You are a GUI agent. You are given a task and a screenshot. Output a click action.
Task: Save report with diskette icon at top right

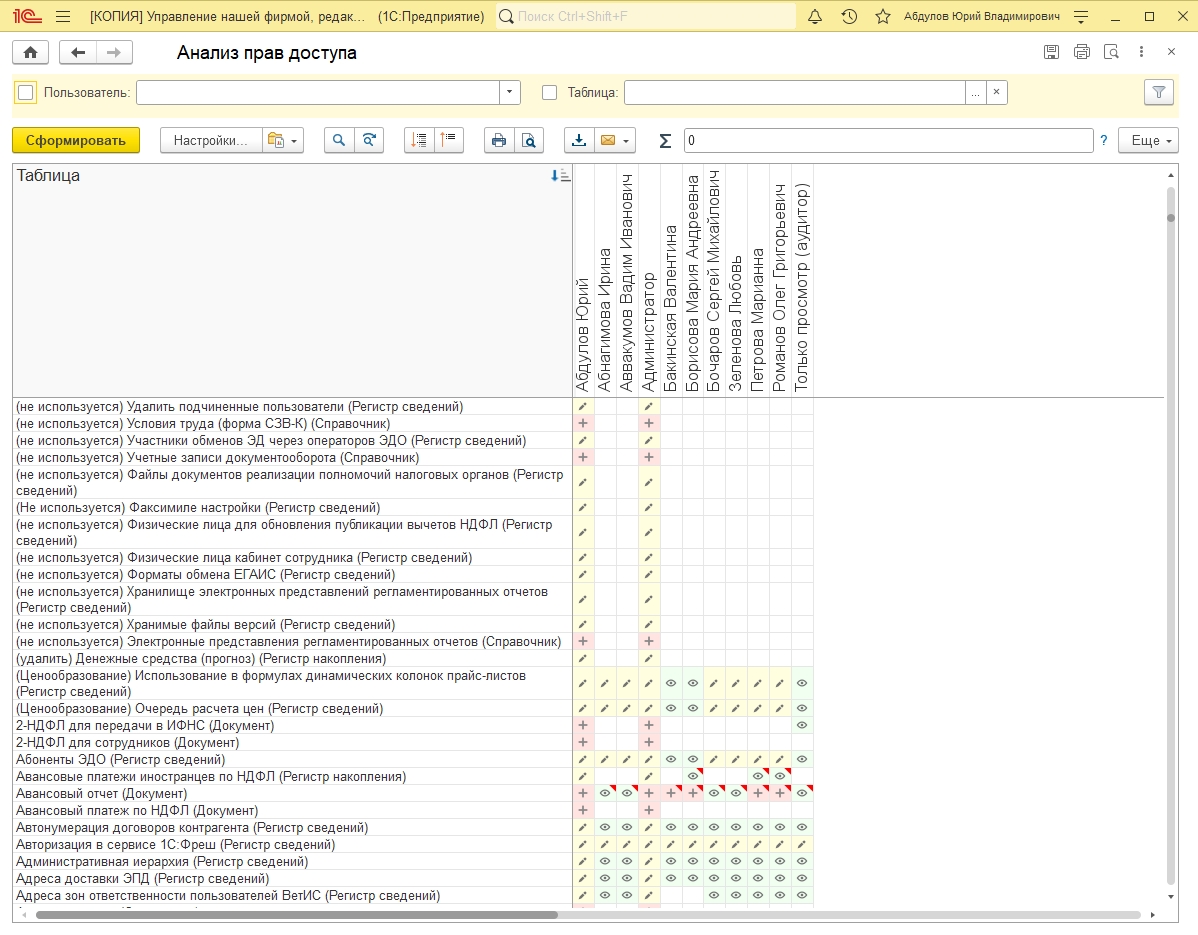pos(1051,52)
